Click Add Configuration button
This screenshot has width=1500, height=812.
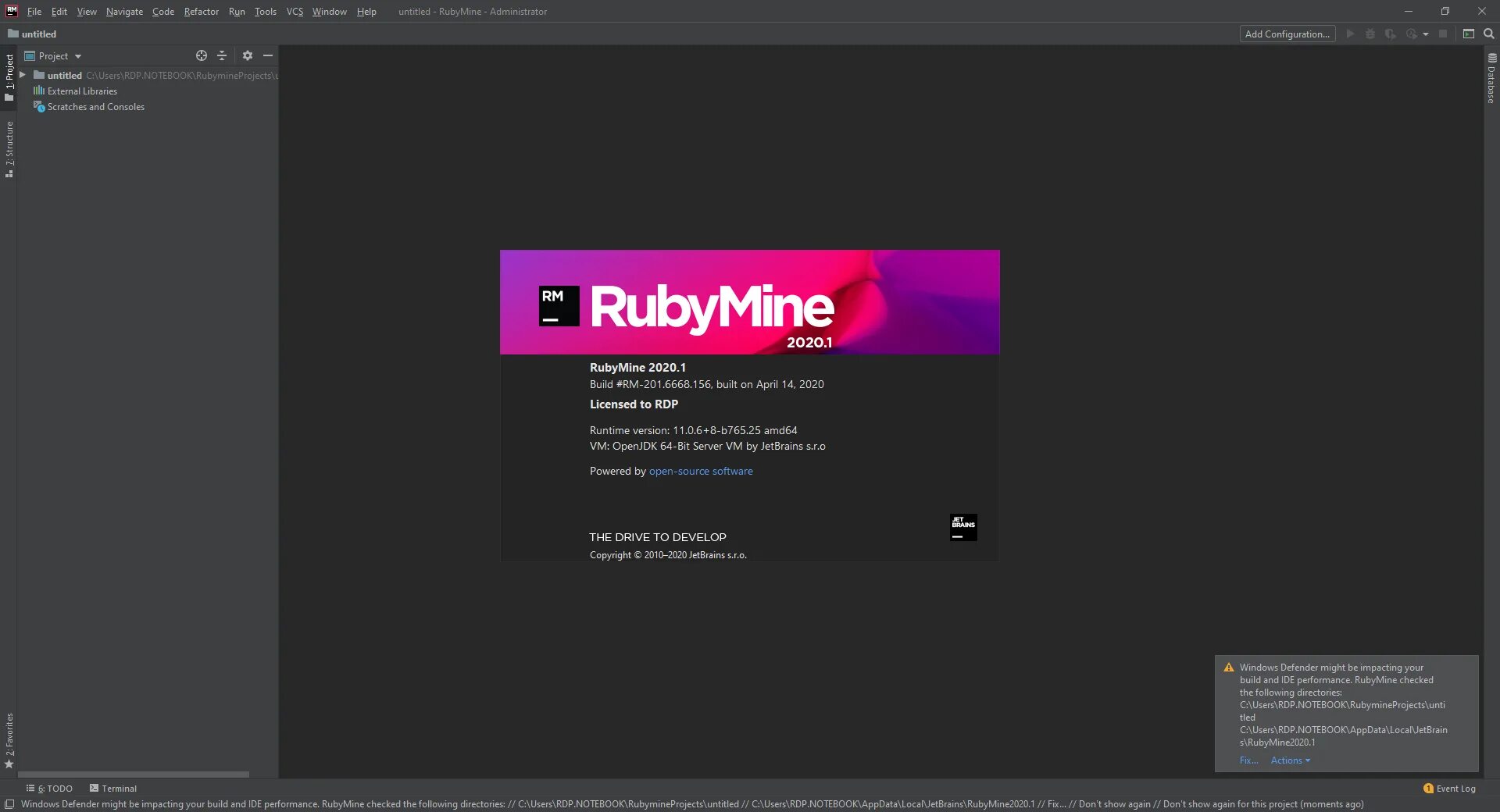[1287, 34]
